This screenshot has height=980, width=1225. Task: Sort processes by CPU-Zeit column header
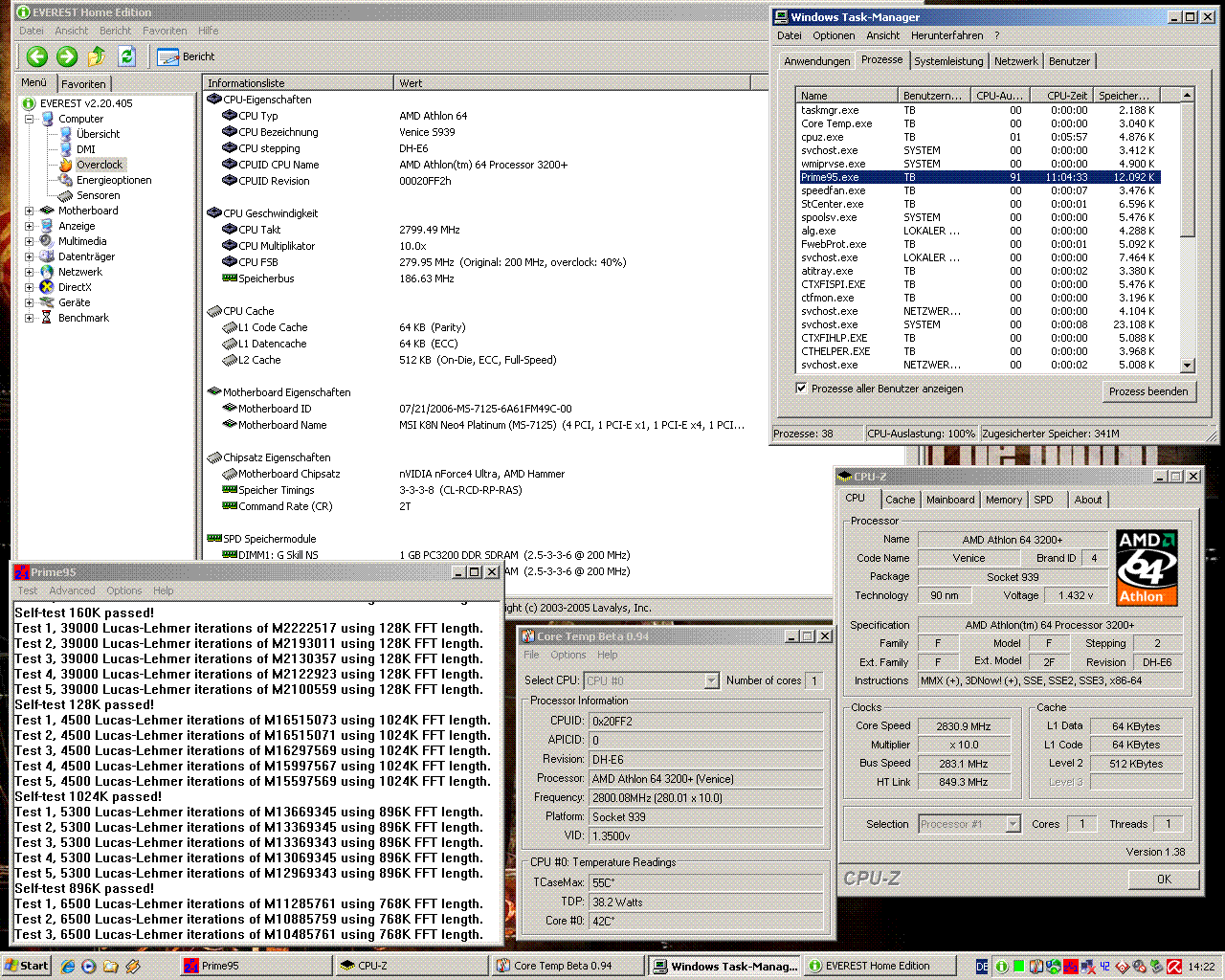click(x=1060, y=96)
